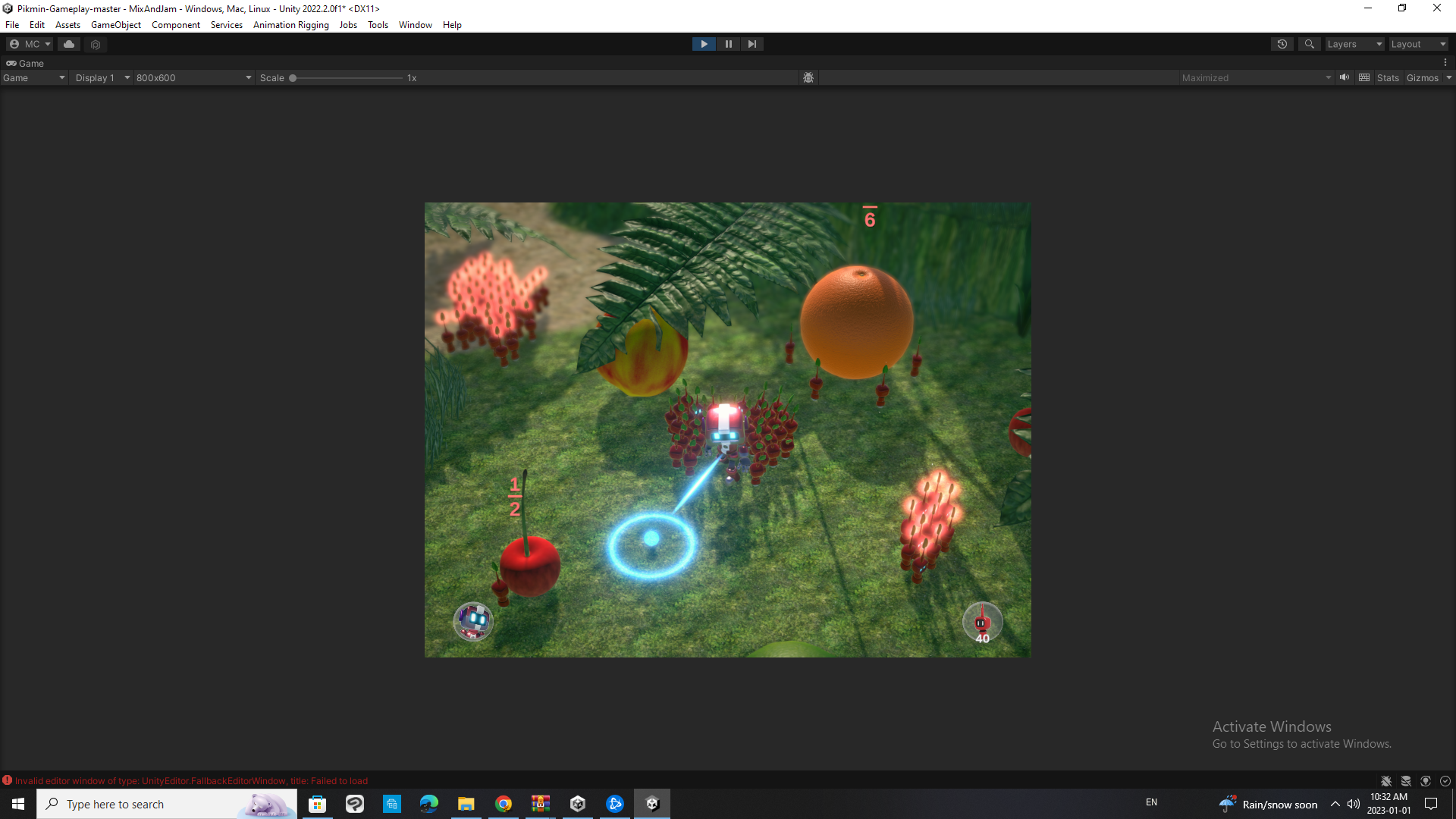Click the robot character portrait in game

click(473, 622)
